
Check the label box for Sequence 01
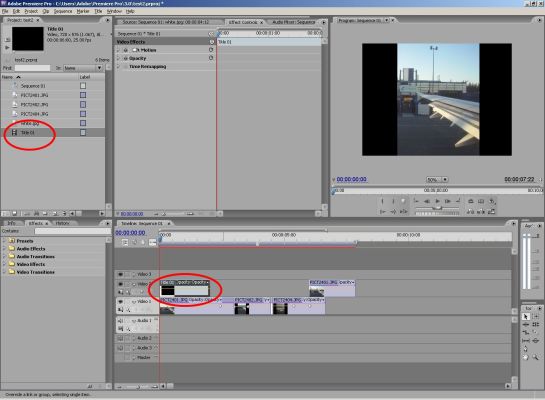click(83, 86)
